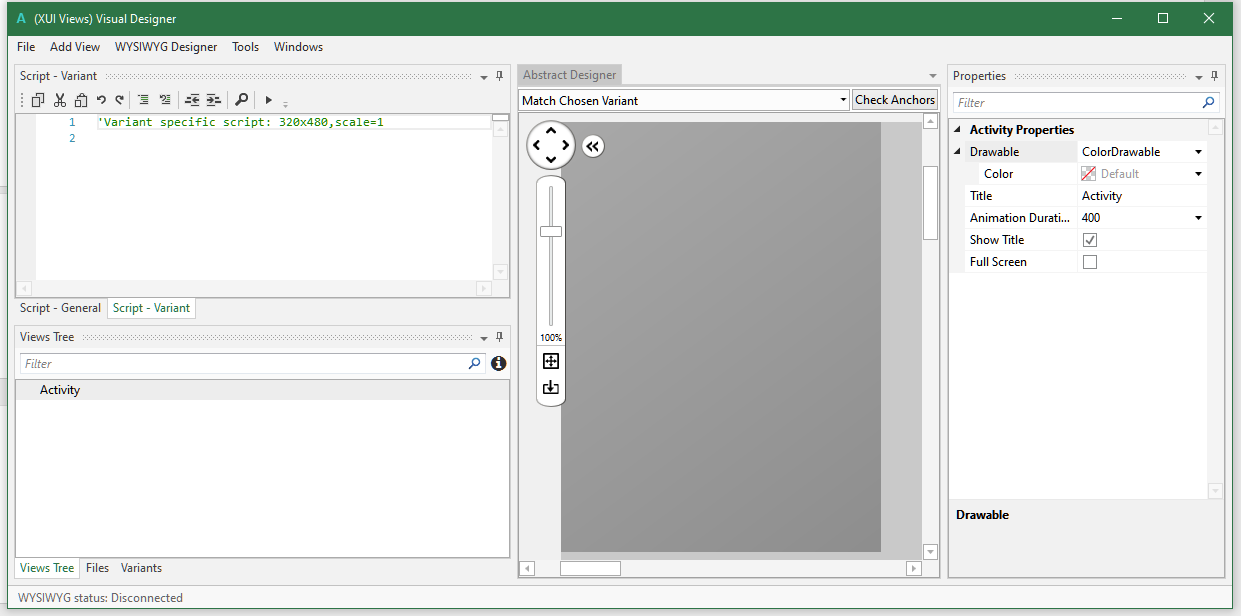Click the Paste icon in script toolbar
Image resolution: width=1241 pixels, height=616 pixels.
pos(80,100)
